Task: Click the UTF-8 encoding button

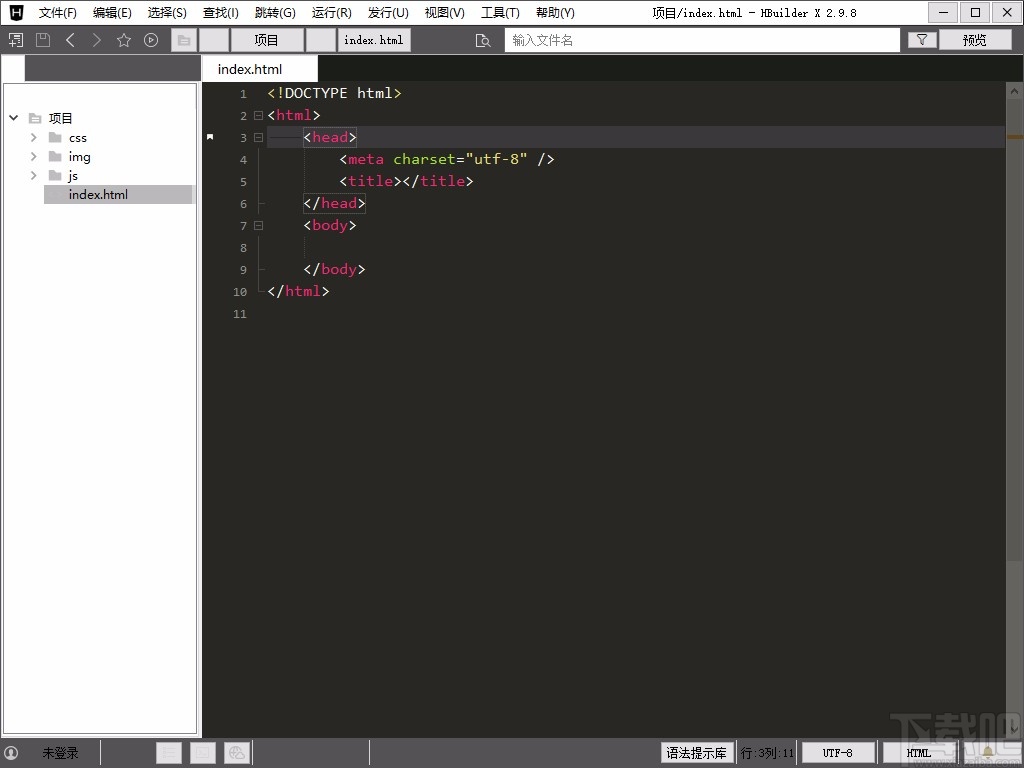Action: coord(837,753)
